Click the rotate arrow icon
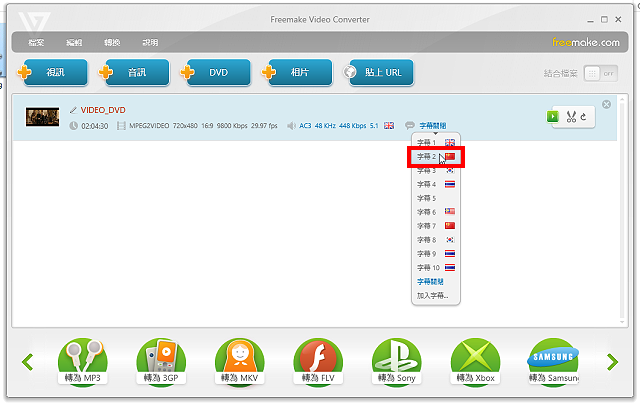This screenshot has width=640, height=405. pos(584,117)
